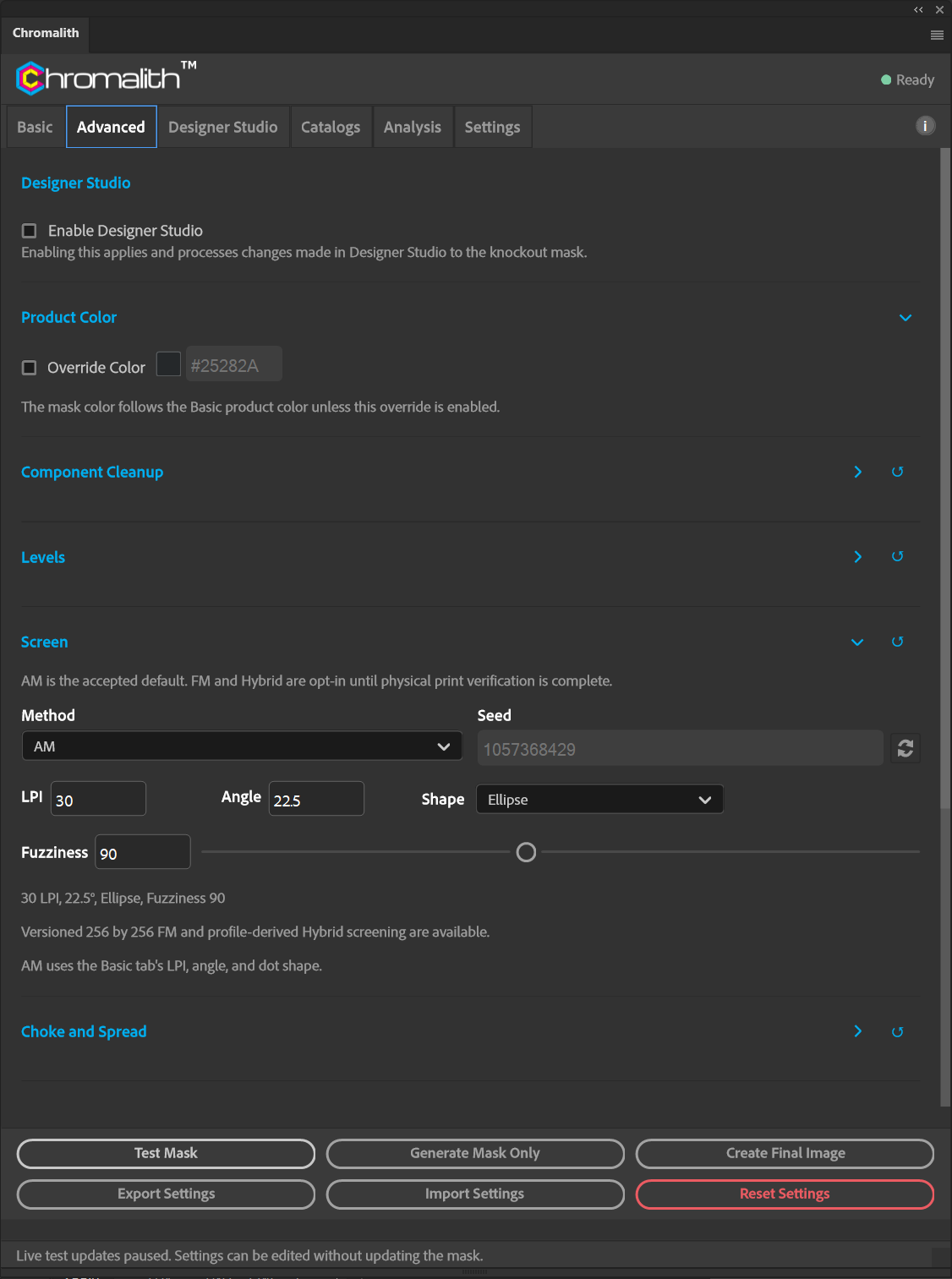Open the Designer Studio tab

coord(223,127)
